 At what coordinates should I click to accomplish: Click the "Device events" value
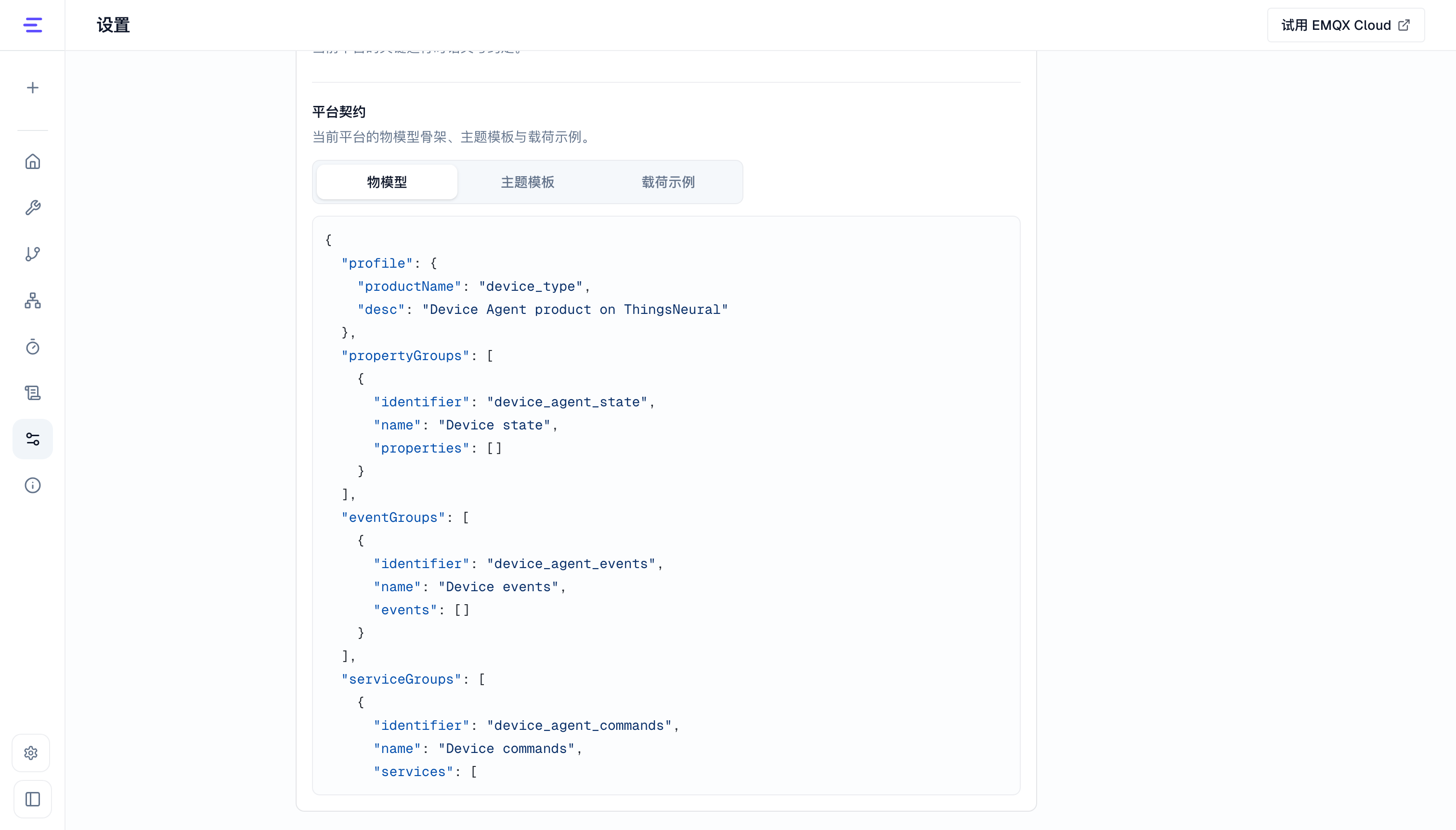[498, 587]
